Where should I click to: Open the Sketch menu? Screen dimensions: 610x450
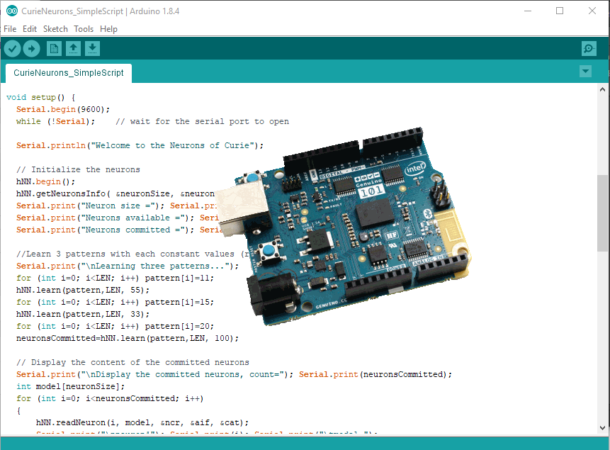click(x=55, y=29)
